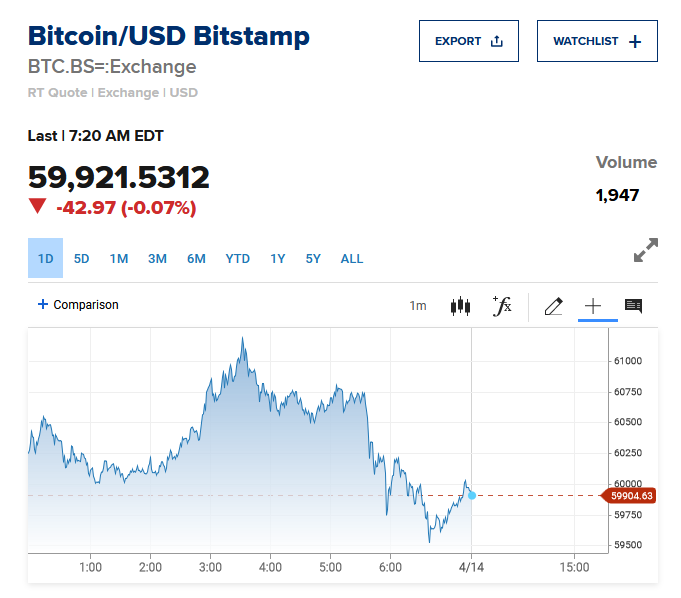
Task: Click the WATCHLIST button
Action: pos(597,42)
